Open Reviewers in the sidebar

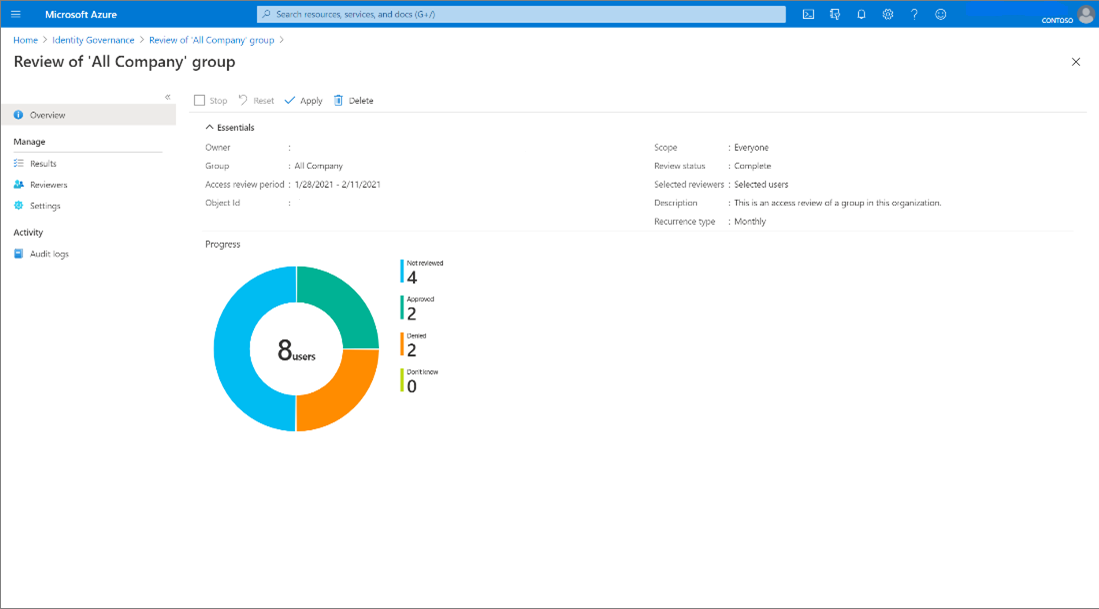(48, 185)
